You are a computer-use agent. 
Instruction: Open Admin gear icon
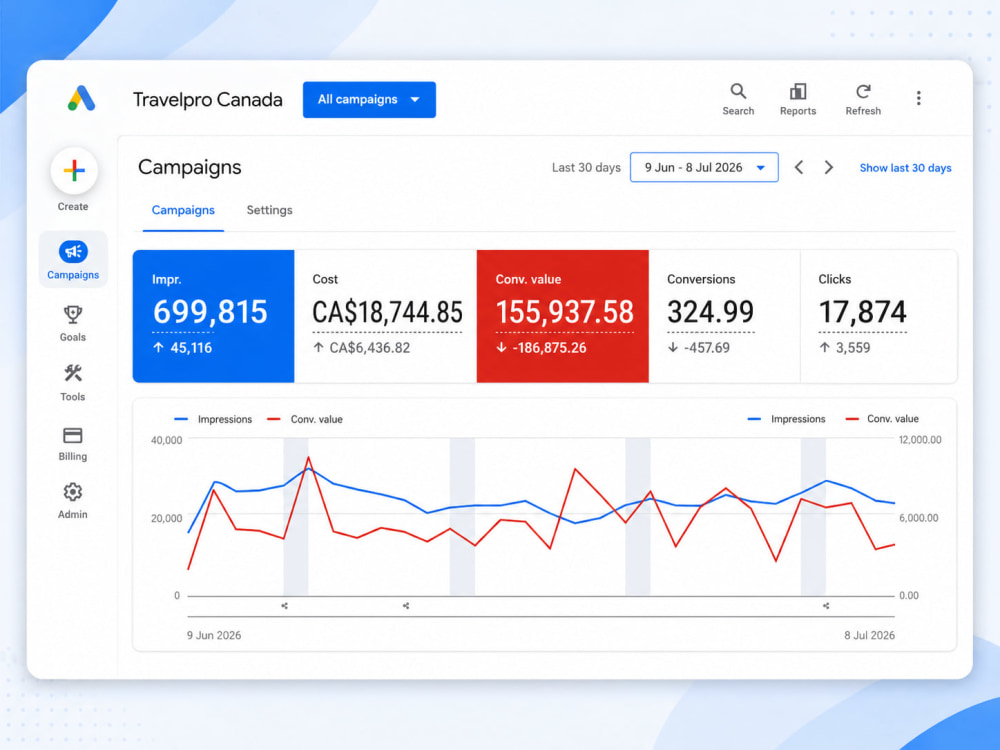[x=73, y=492]
